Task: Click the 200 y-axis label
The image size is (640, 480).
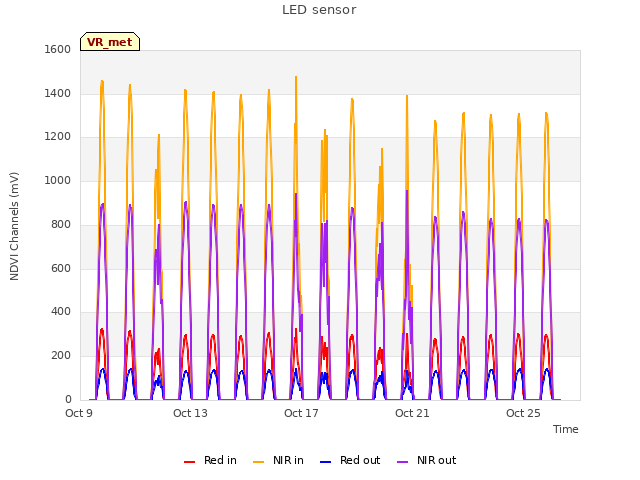Action: coord(61,356)
